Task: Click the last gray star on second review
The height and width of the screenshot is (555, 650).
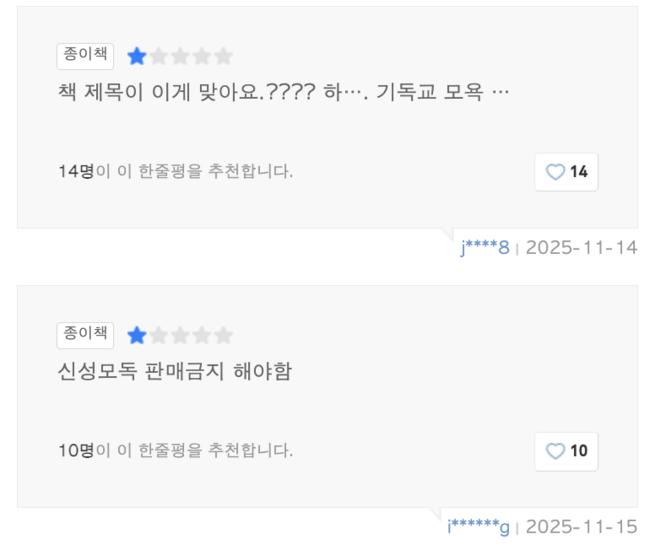Action: [x=224, y=335]
